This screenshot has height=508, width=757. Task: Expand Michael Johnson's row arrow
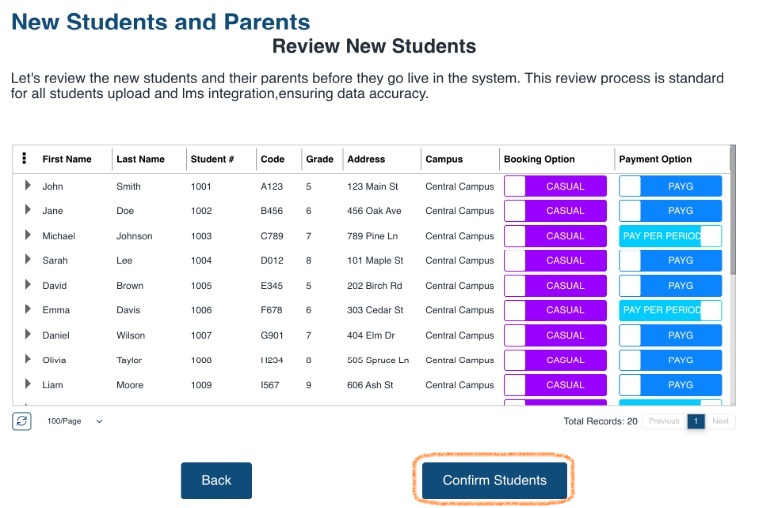[27, 236]
